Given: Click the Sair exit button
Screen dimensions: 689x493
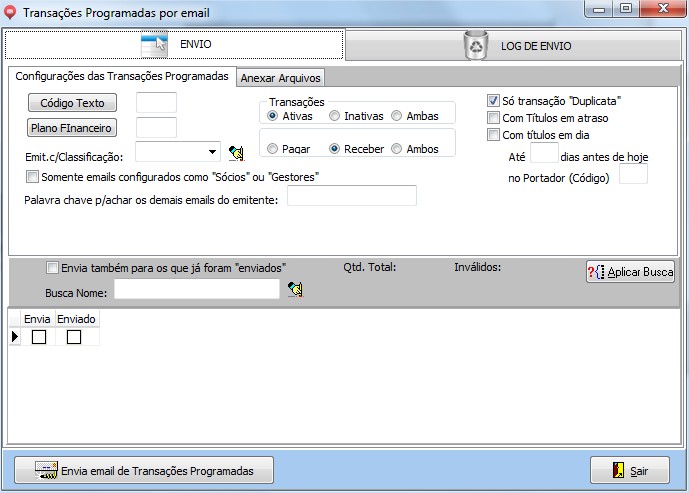Looking at the screenshot, I should pos(630,470).
